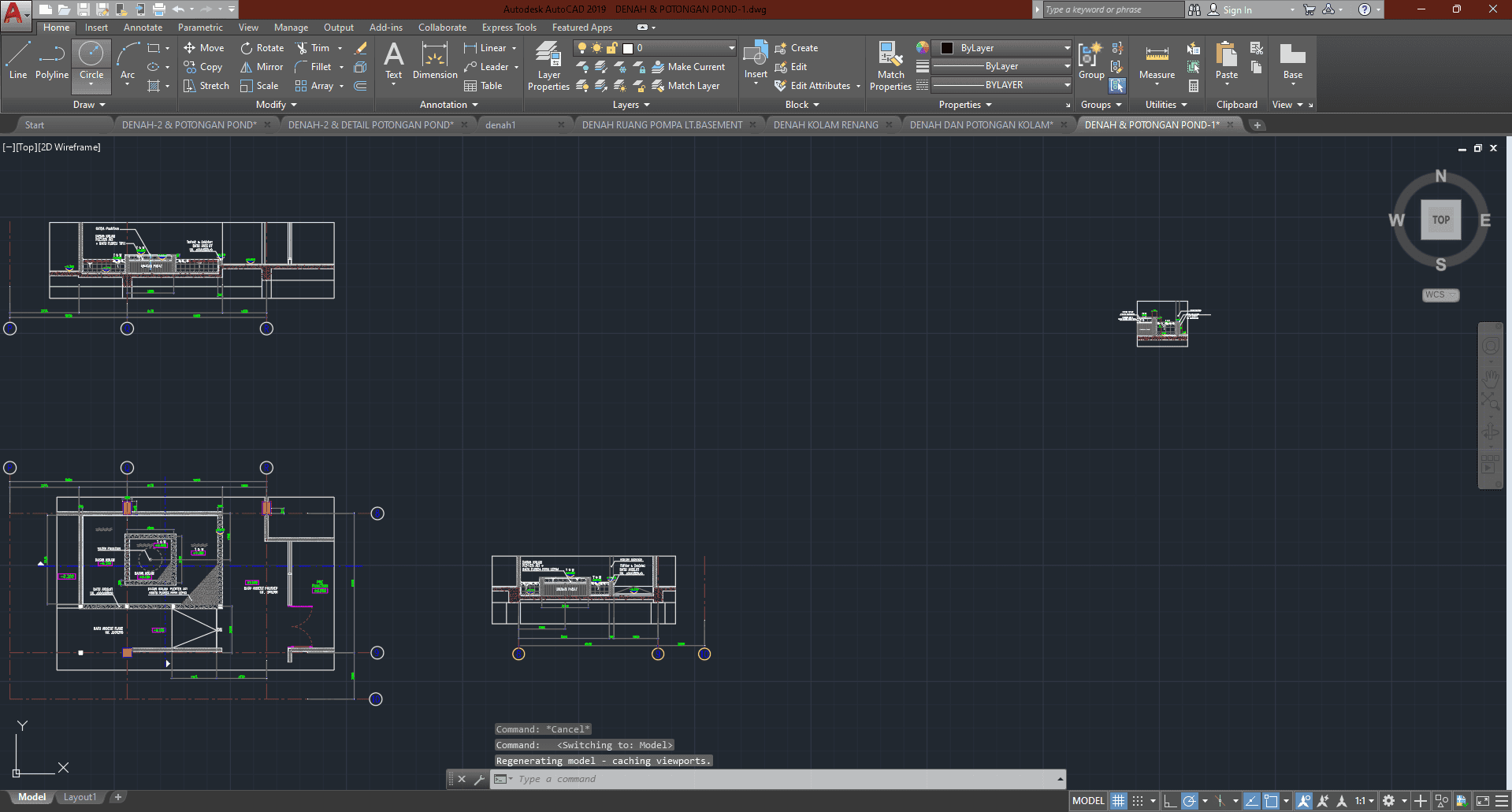
Task: Open the Annotate ribbon tab
Action: (143, 28)
